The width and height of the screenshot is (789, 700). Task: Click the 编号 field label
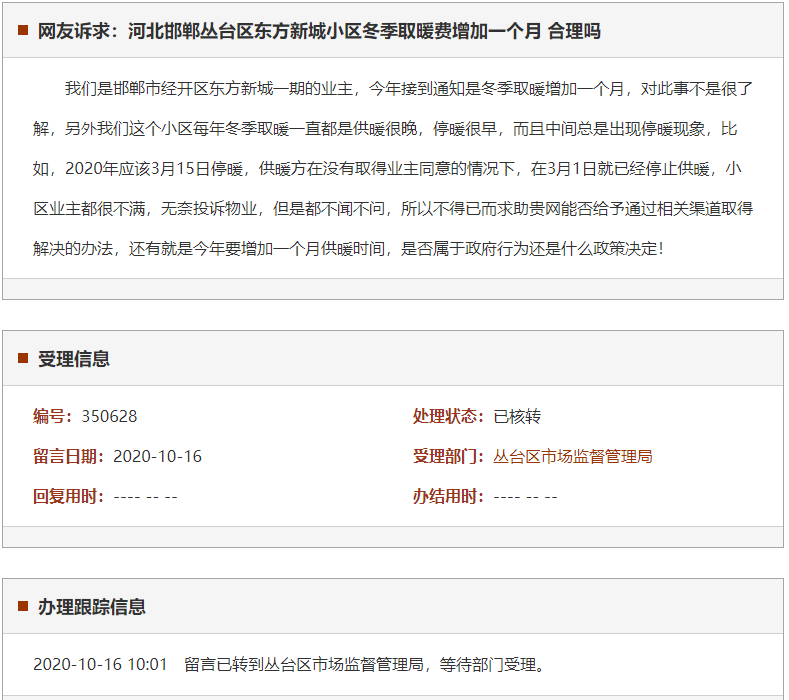coord(53,416)
